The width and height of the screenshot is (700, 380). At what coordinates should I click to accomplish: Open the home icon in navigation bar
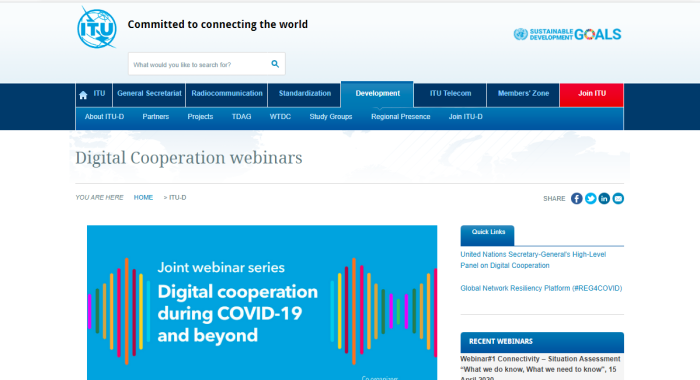point(83,95)
